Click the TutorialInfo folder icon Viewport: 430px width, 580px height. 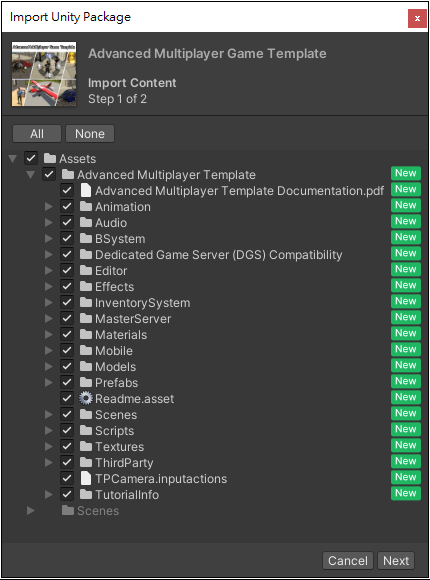(86, 494)
